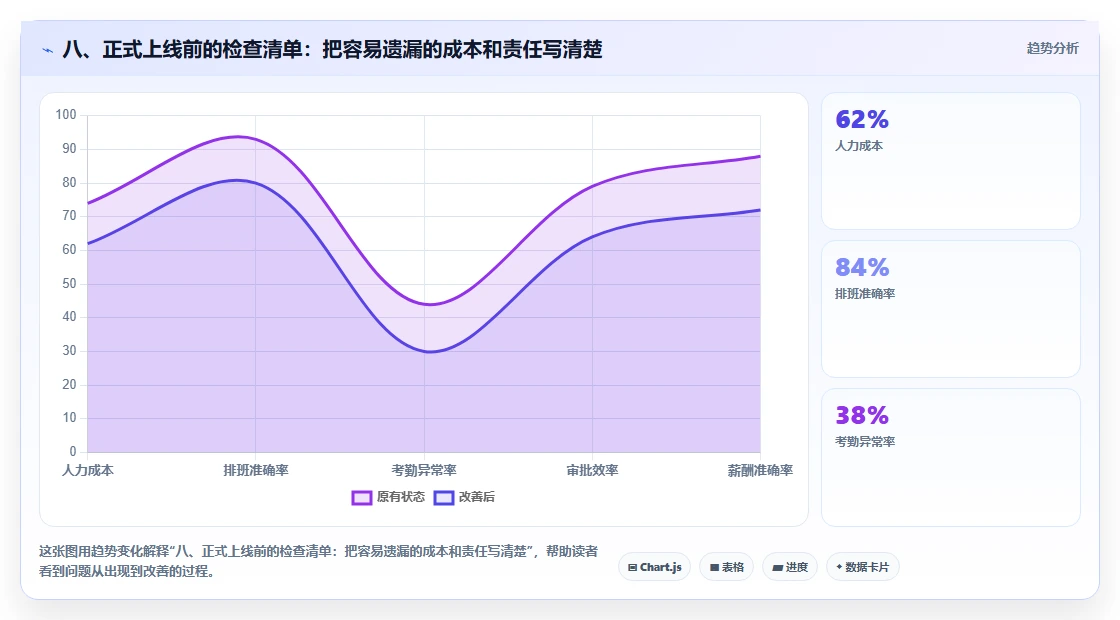Click the 50 y-axis tick label
The width and height of the screenshot is (1120, 620).
coord(69,284)
